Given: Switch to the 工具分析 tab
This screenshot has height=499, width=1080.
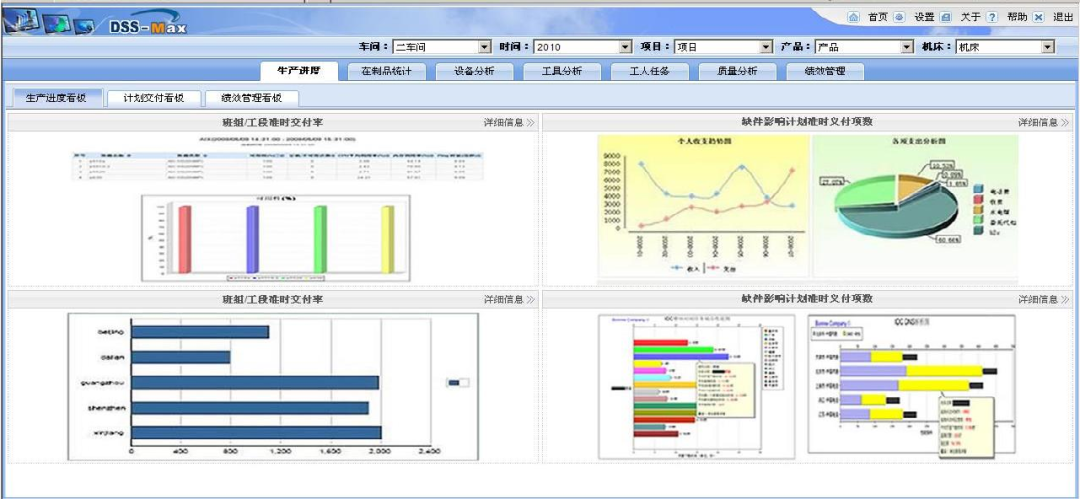Looking at the screenshot, I should (562, 72).
